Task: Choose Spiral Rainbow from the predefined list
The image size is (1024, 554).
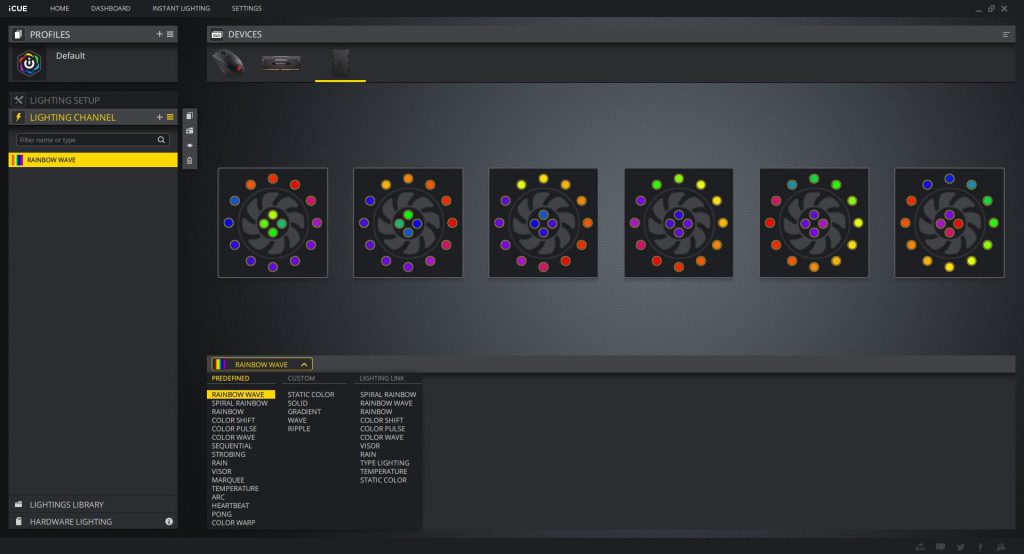Action: click(x=240, y=403)
